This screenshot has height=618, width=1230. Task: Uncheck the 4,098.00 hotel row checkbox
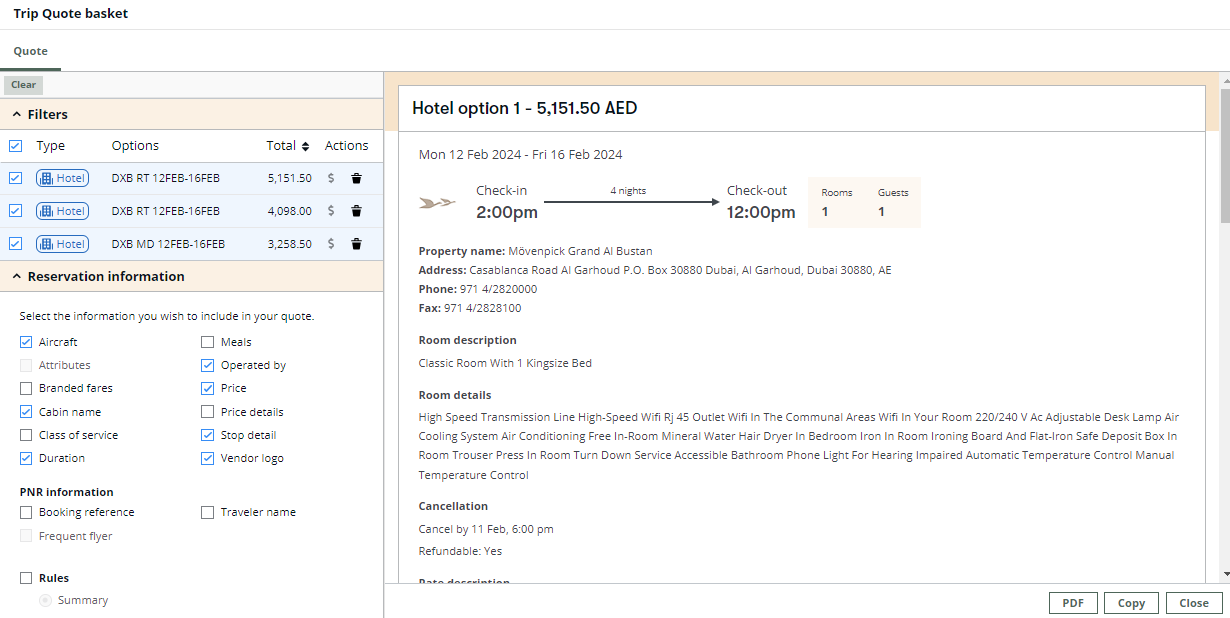15,211
